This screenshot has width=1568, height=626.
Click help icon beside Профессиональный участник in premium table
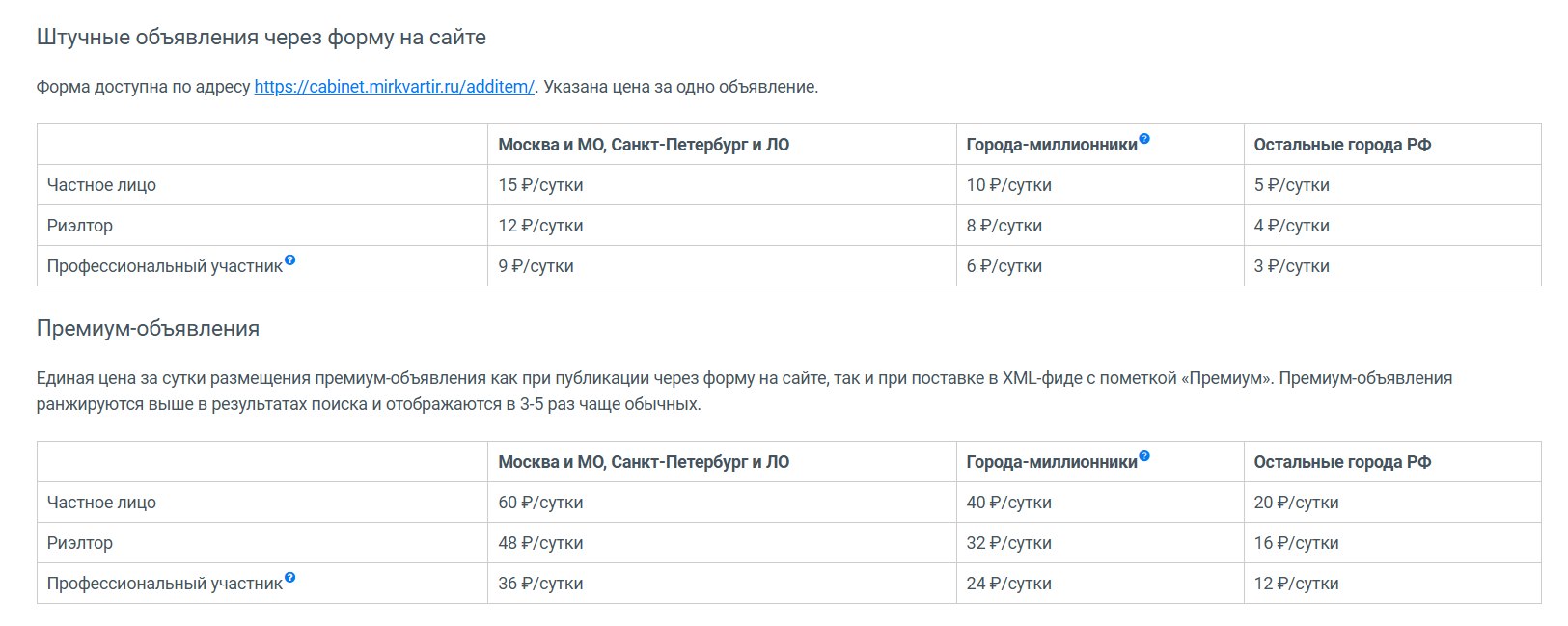click(289, 578)
